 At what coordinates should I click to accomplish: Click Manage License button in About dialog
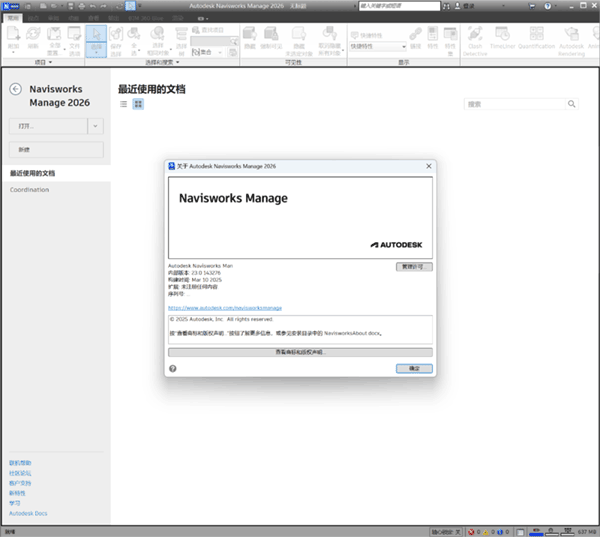click(x=414, y=267)
